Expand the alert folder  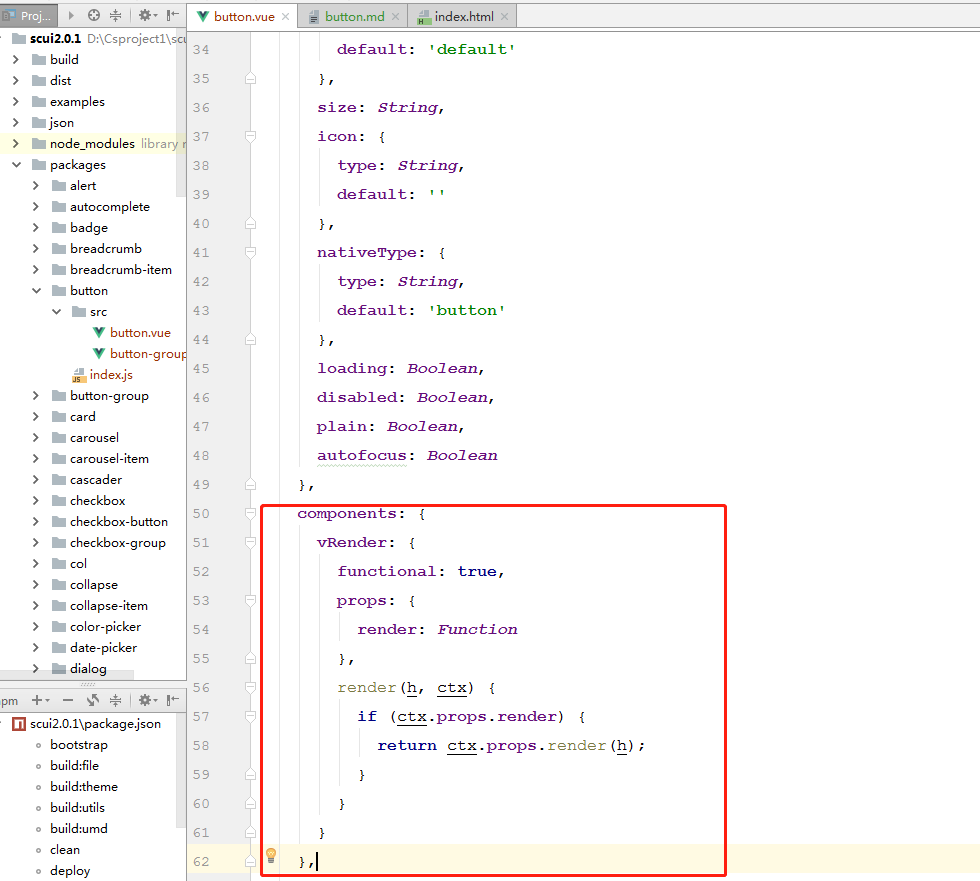pyautogui.click(x=36, y=186)
